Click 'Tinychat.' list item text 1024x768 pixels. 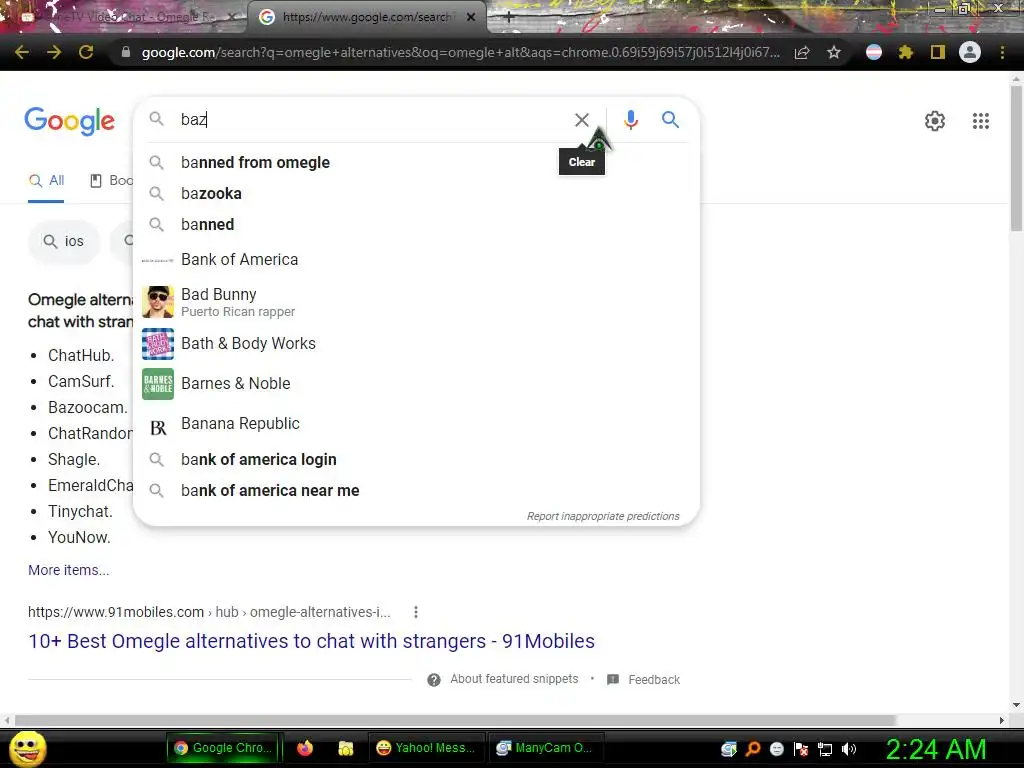[x=80, y=511]
